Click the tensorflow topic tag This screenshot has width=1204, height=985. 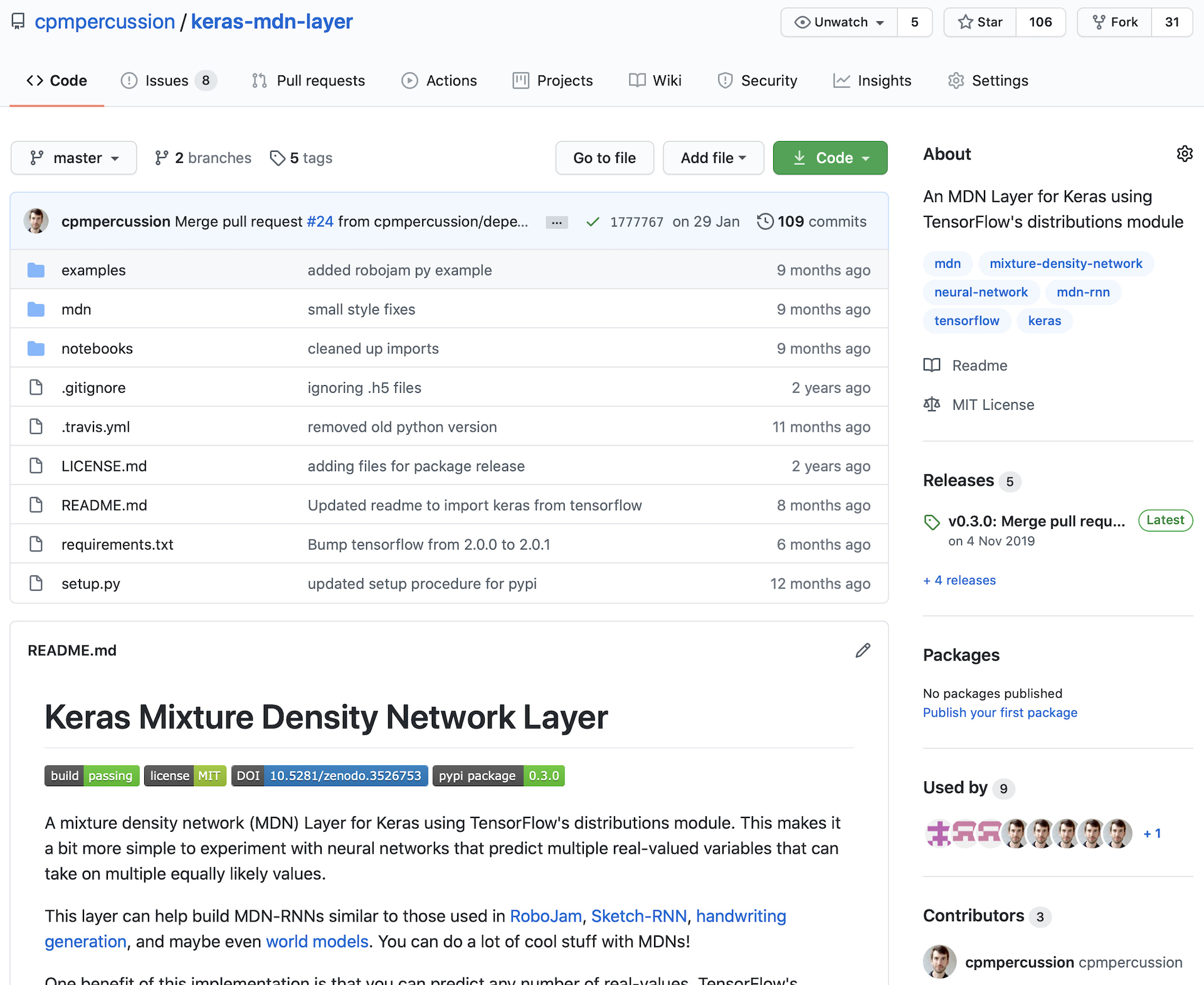pyautogui.click(x=967, y=321)
